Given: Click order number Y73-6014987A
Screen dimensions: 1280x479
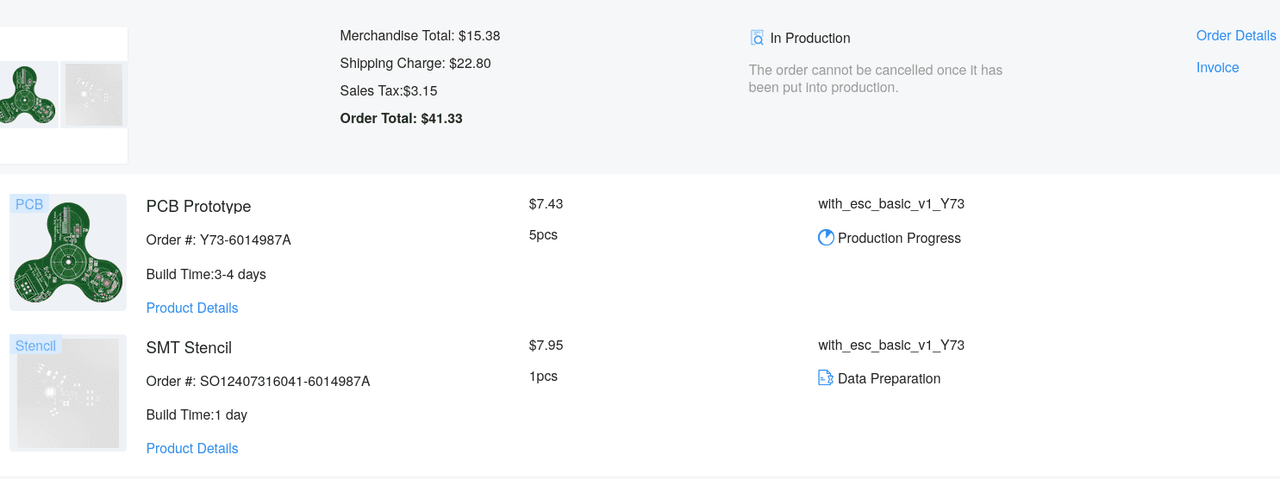Looking at the screenshot, I should coord(245,240).
